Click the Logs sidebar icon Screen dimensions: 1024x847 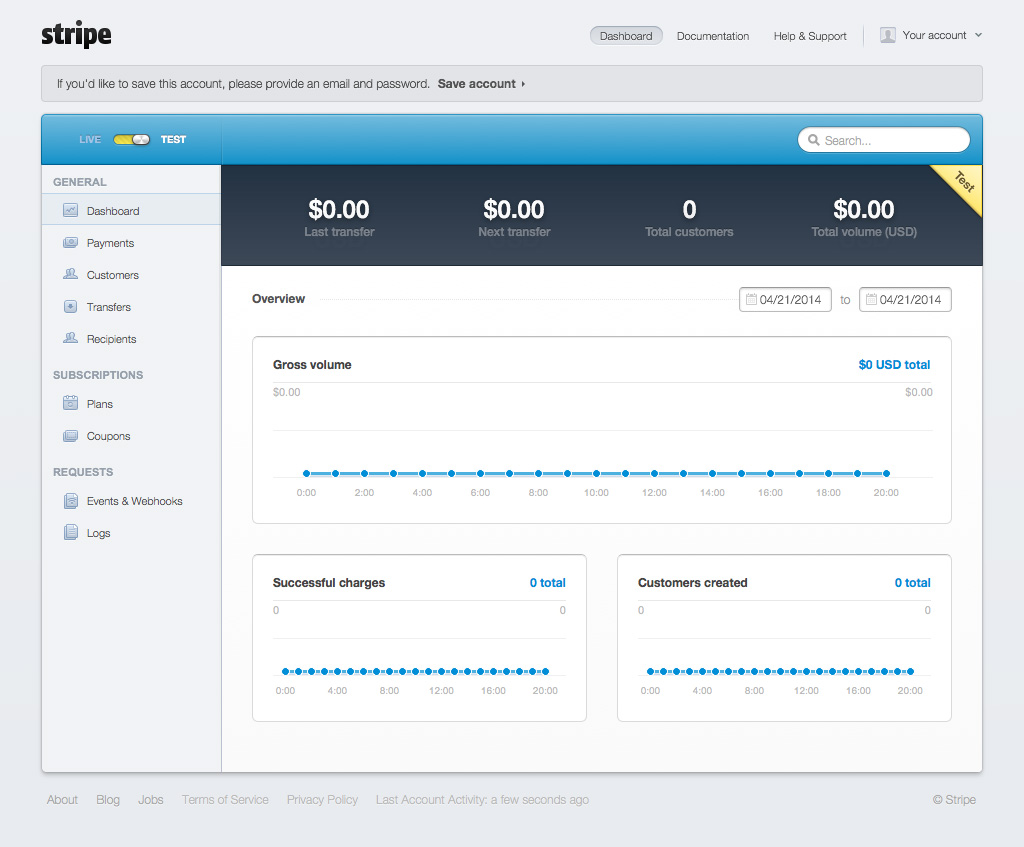tap(70, 533)
